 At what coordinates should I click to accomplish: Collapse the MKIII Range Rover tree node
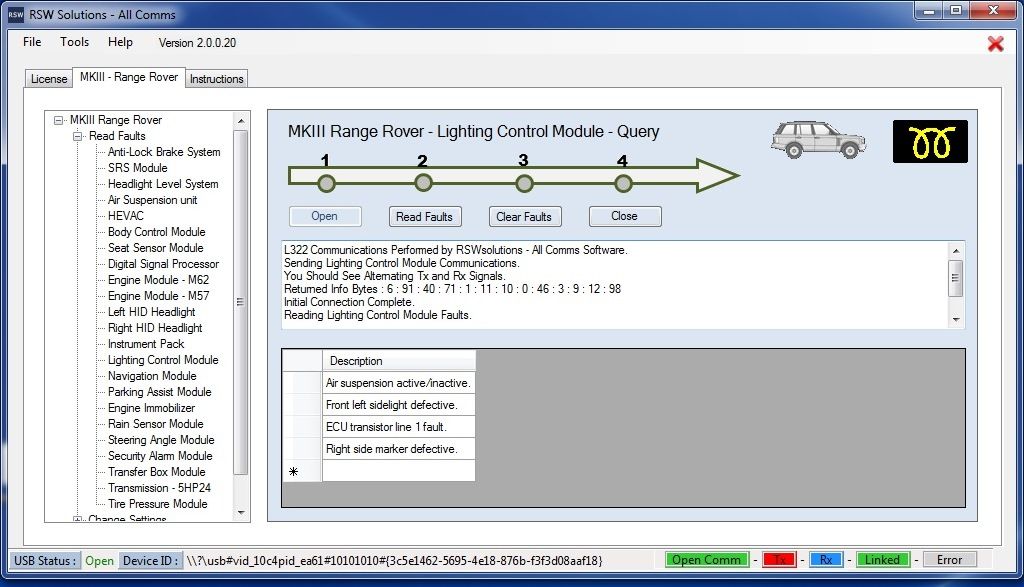(58, 120)
